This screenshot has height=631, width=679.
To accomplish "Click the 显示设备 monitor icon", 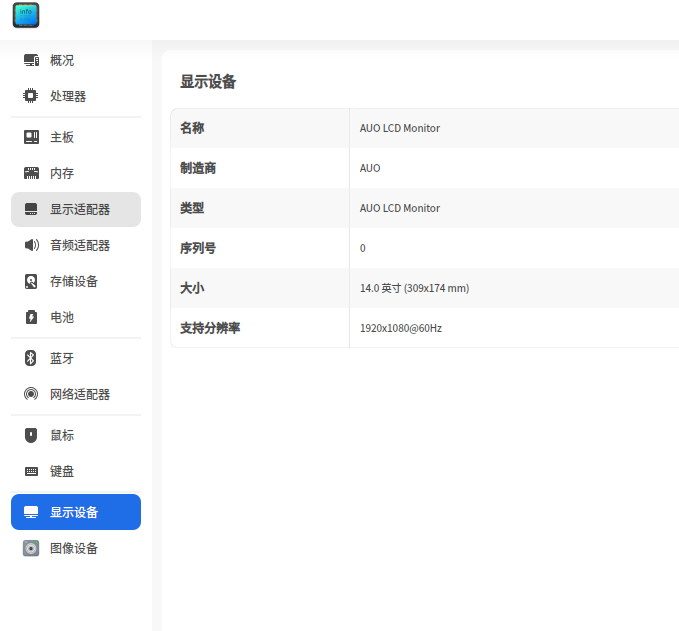I will click(x=31, y=512).
